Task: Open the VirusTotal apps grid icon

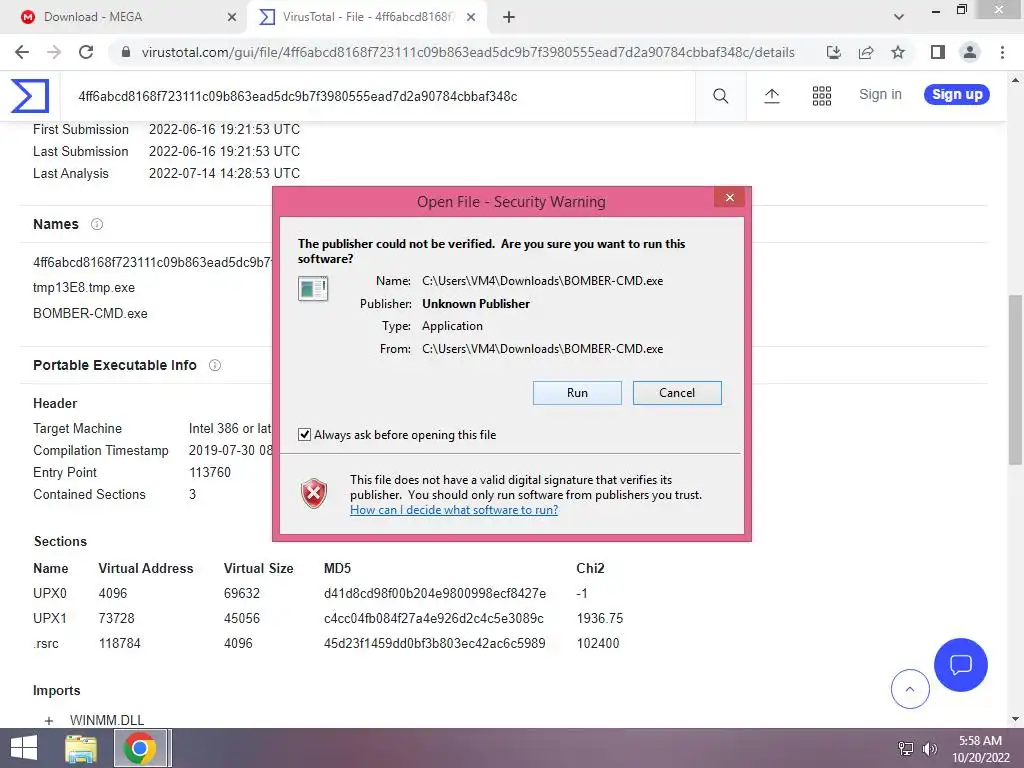Action: click(822, 96)
